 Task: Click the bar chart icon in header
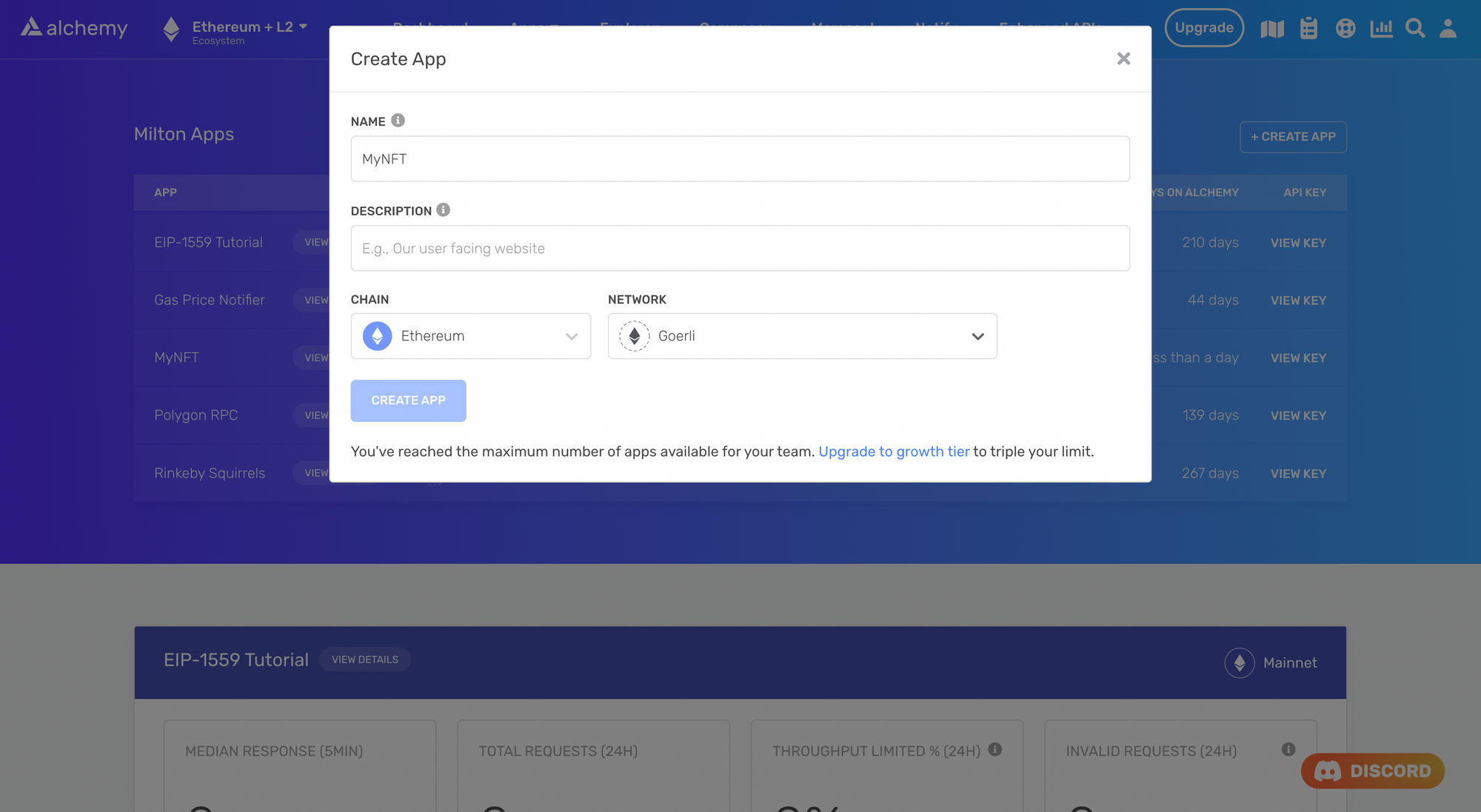point(1381,28)
